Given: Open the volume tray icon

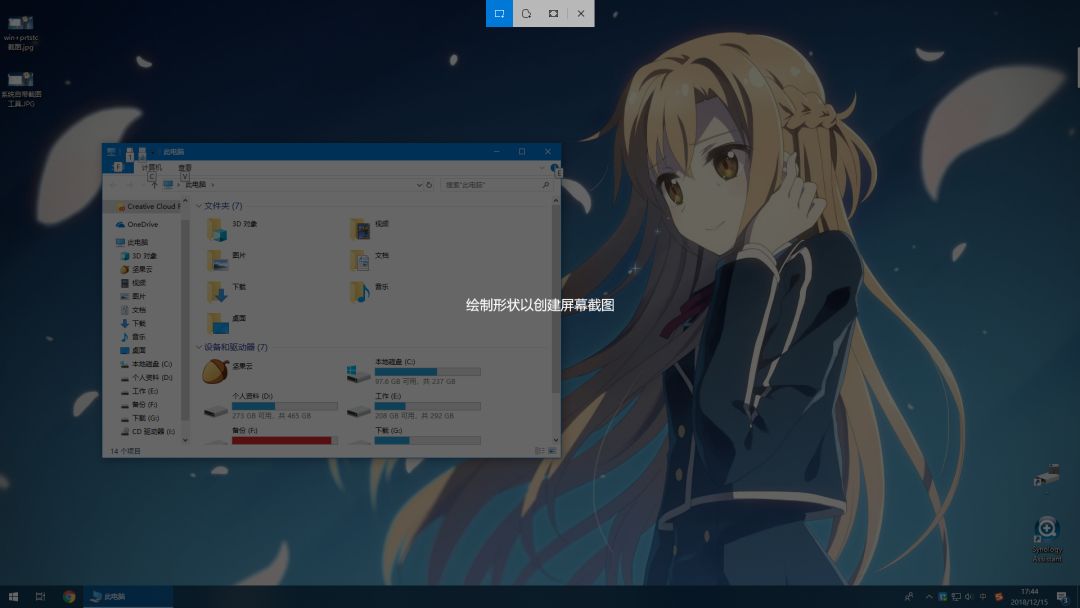Looking at the screenshot, I should [x=969, y=596].
